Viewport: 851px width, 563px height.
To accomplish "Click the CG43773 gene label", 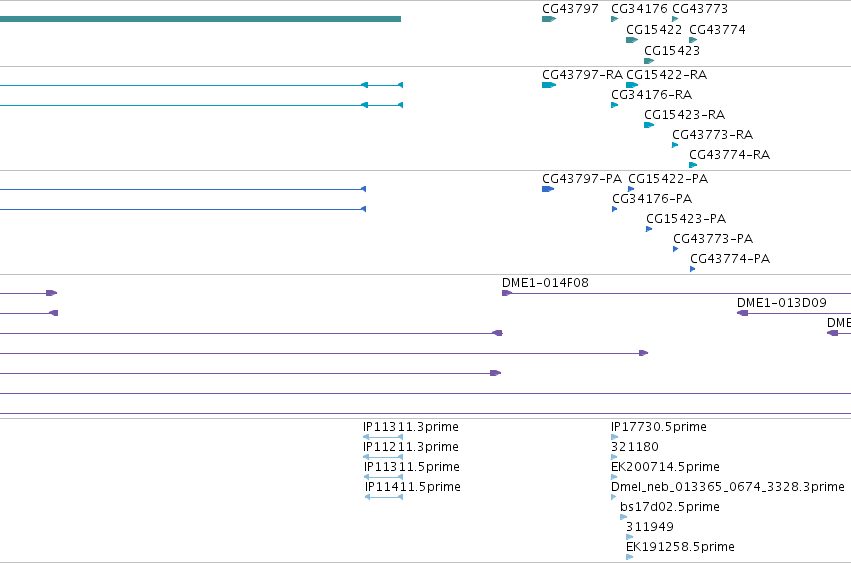I will pos(700,9).
